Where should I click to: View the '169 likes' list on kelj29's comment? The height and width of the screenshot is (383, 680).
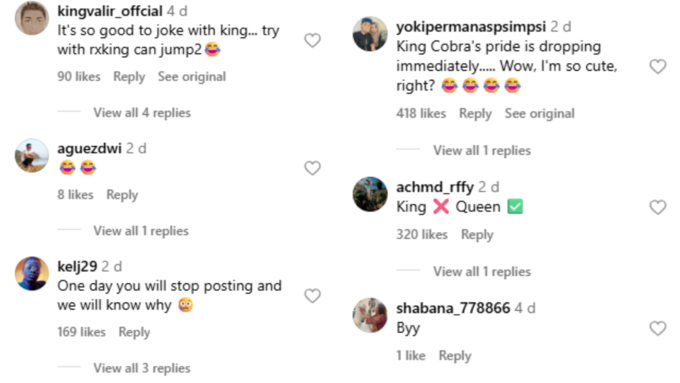(82, 332)
